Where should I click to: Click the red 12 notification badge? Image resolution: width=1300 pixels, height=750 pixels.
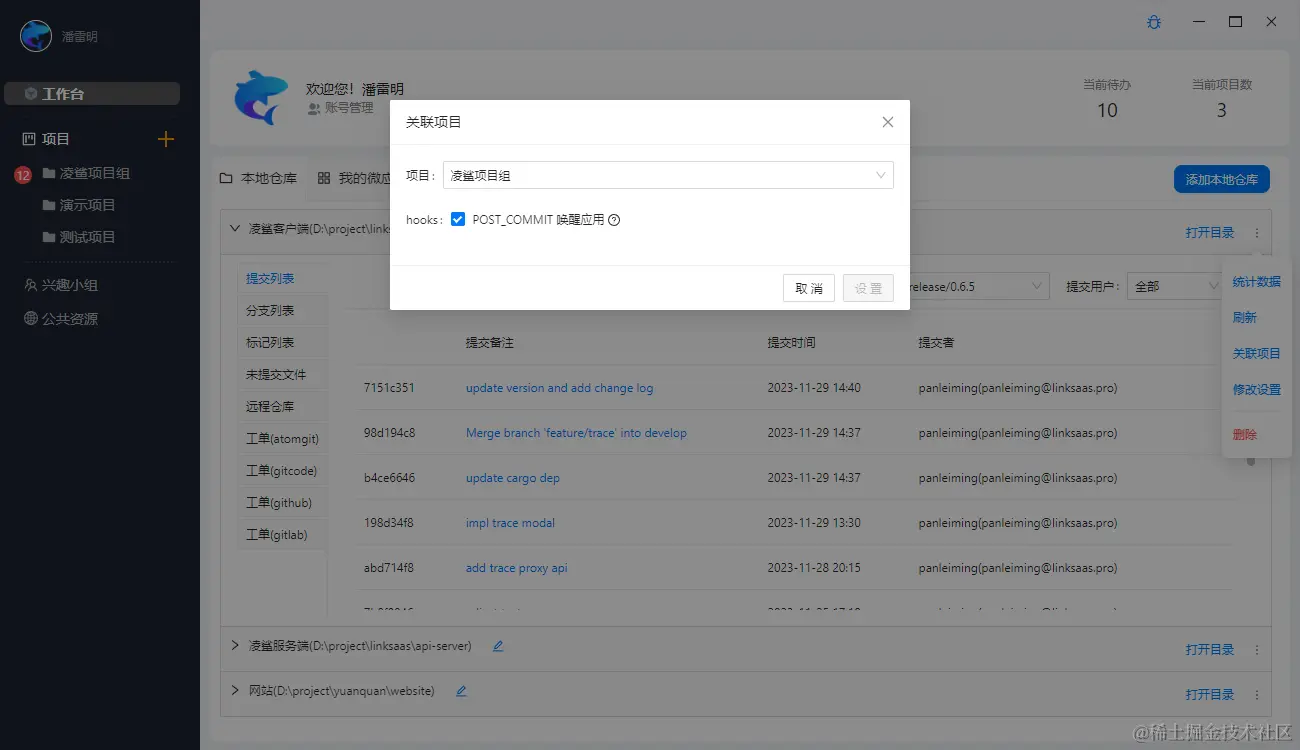(23, 175)
